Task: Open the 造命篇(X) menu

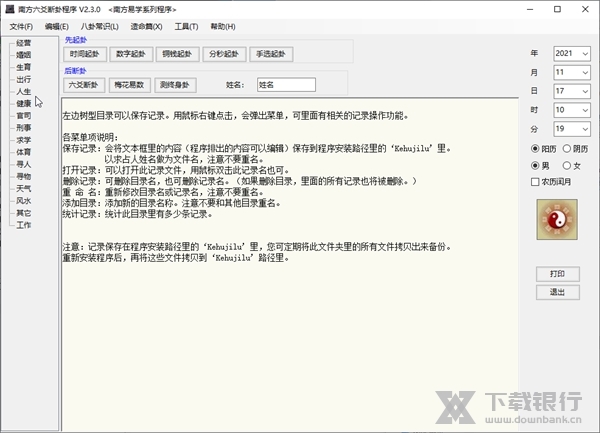Action: 146,26
